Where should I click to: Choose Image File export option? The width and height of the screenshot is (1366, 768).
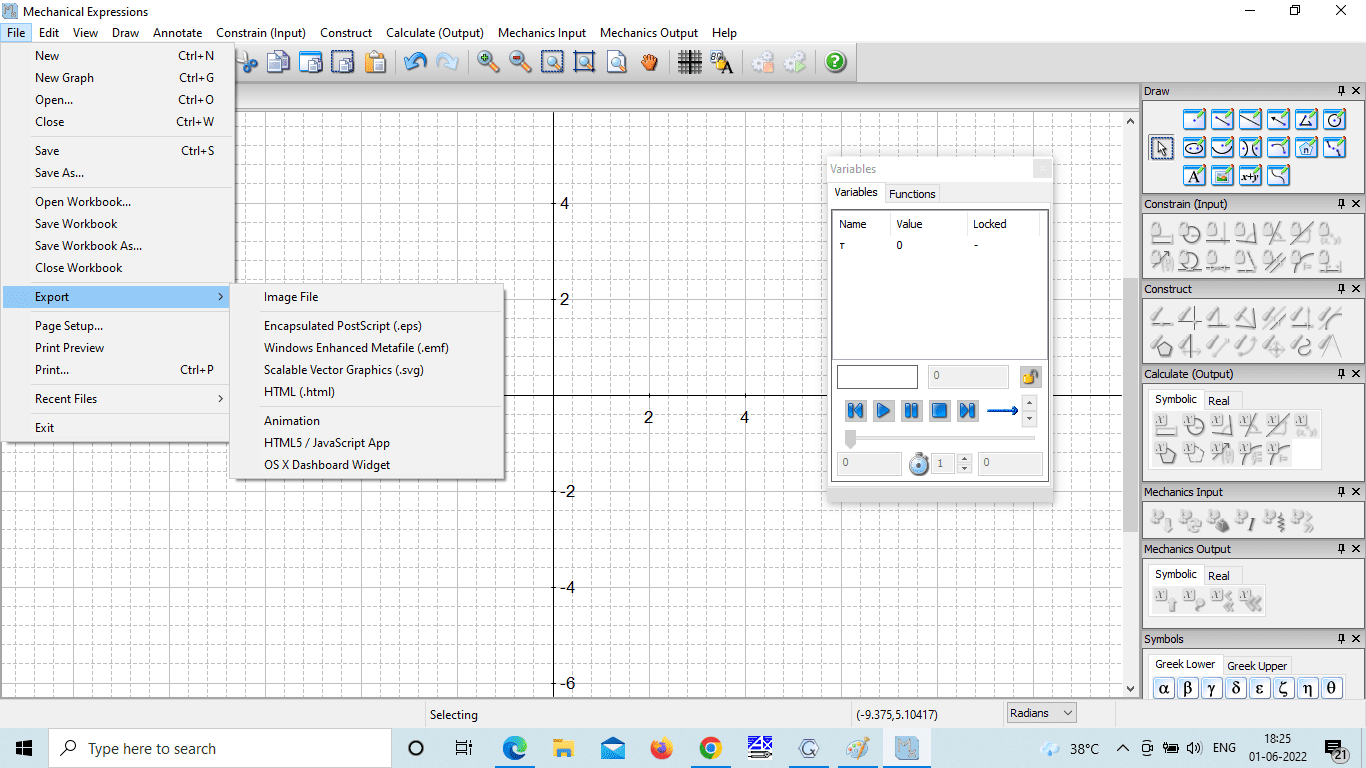pyautogui.click(x=291, y=297)
